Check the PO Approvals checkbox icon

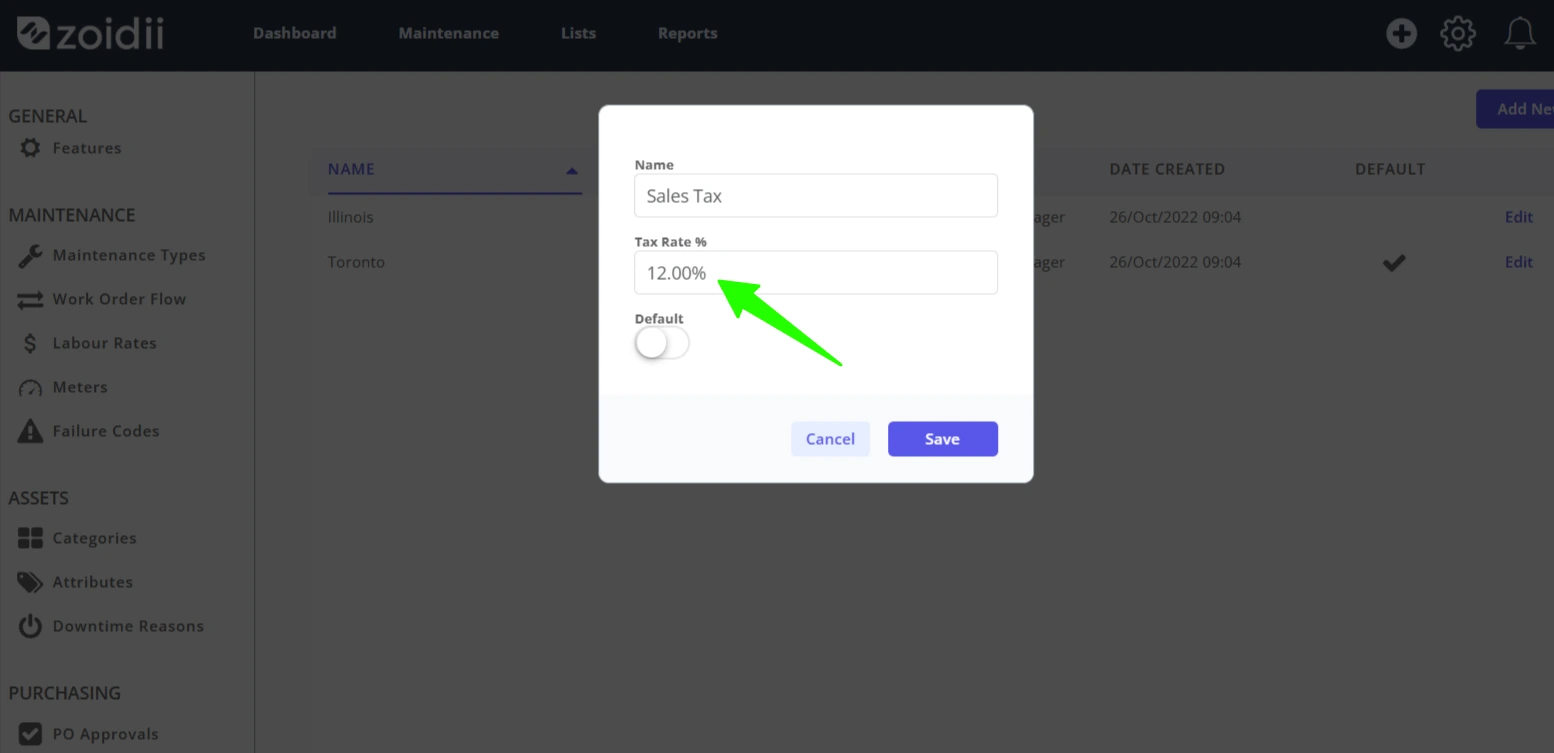point(31,734)
